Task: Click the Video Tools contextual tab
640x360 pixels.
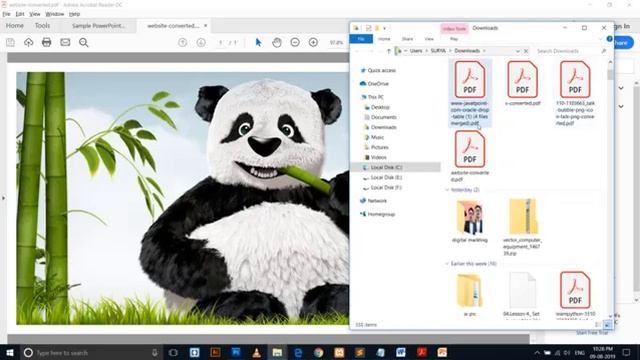Action: 454,29
